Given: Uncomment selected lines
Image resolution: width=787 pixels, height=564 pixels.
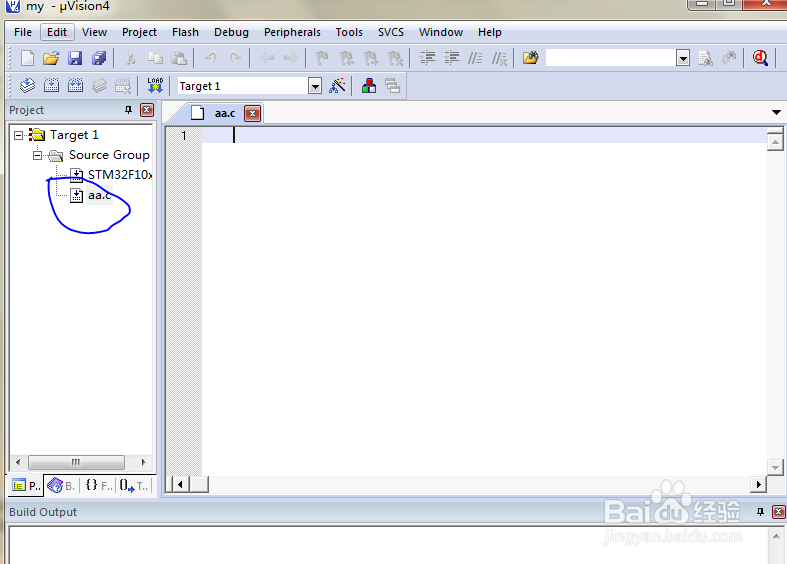Looking at the screenshot, I should click(499, 58).
